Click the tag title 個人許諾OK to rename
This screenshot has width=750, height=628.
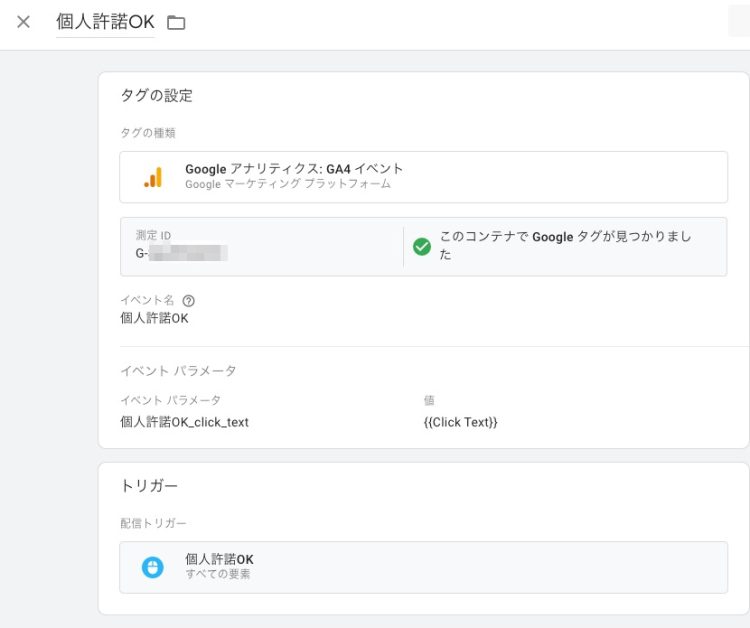click(105, 22)
